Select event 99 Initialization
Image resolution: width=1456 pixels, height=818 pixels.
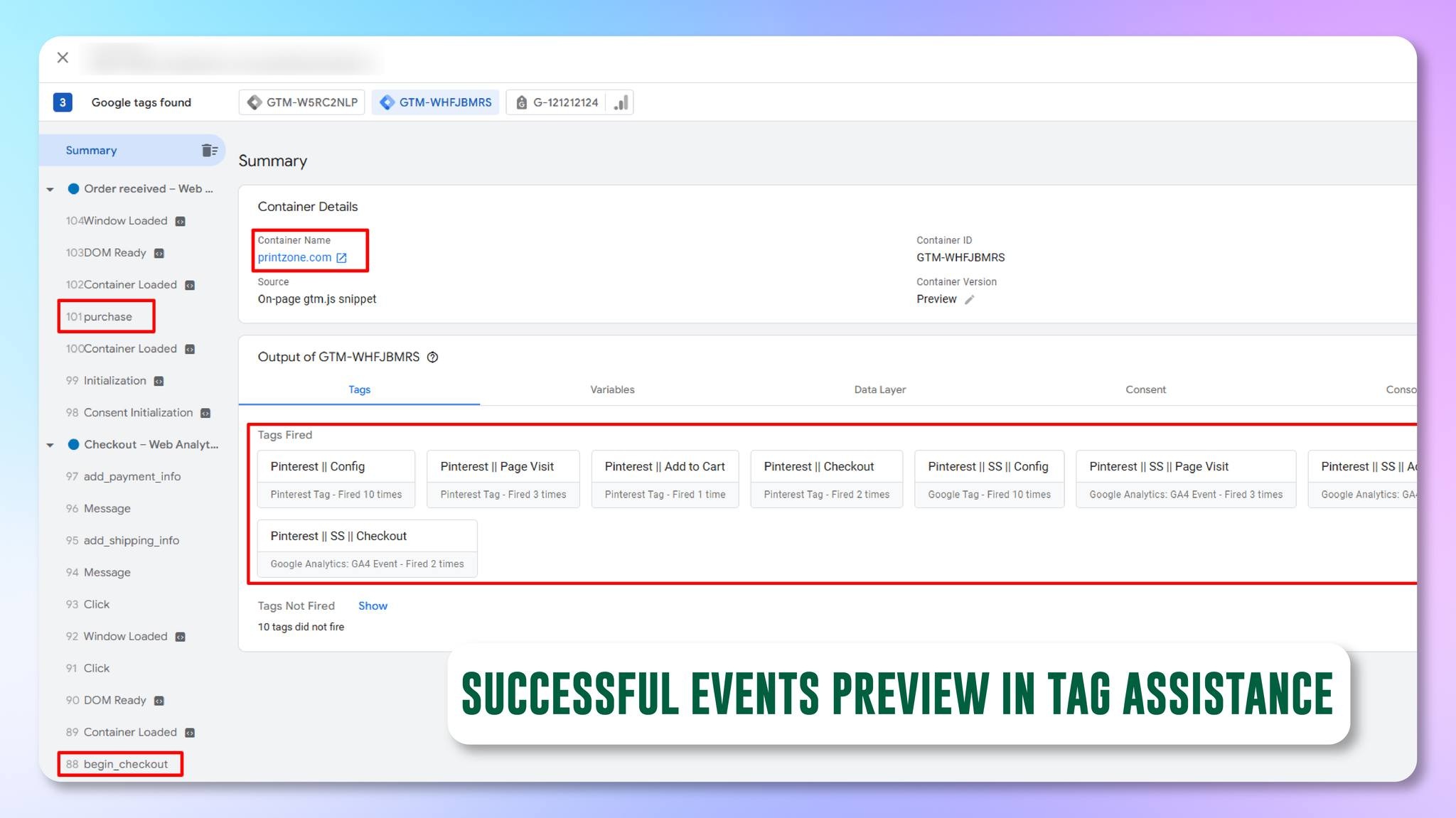(106, 381)
